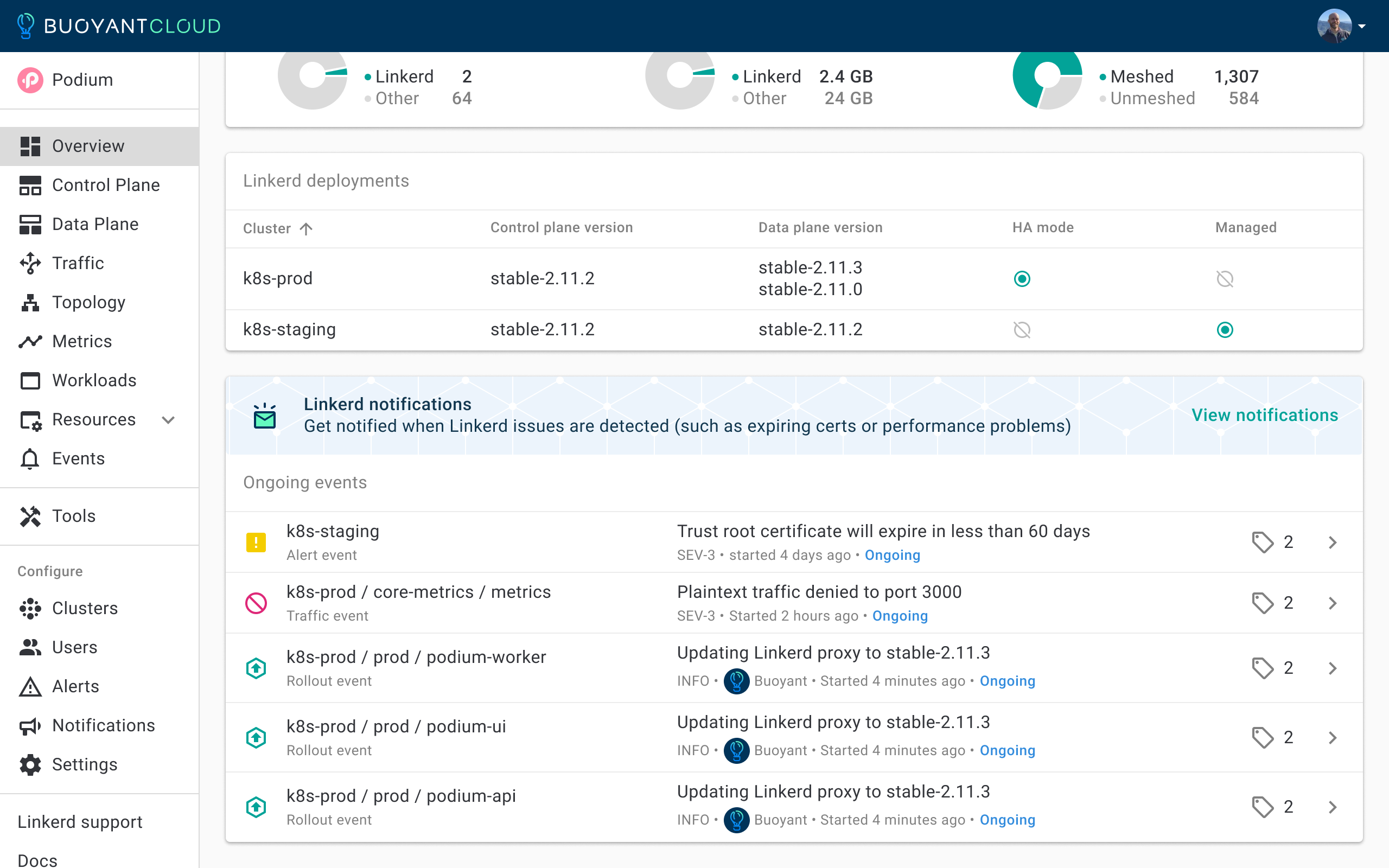Expand the Resources submenu chevron
Image resolution: width=1389 pixels, height=868 pixels.
point(168,420)
